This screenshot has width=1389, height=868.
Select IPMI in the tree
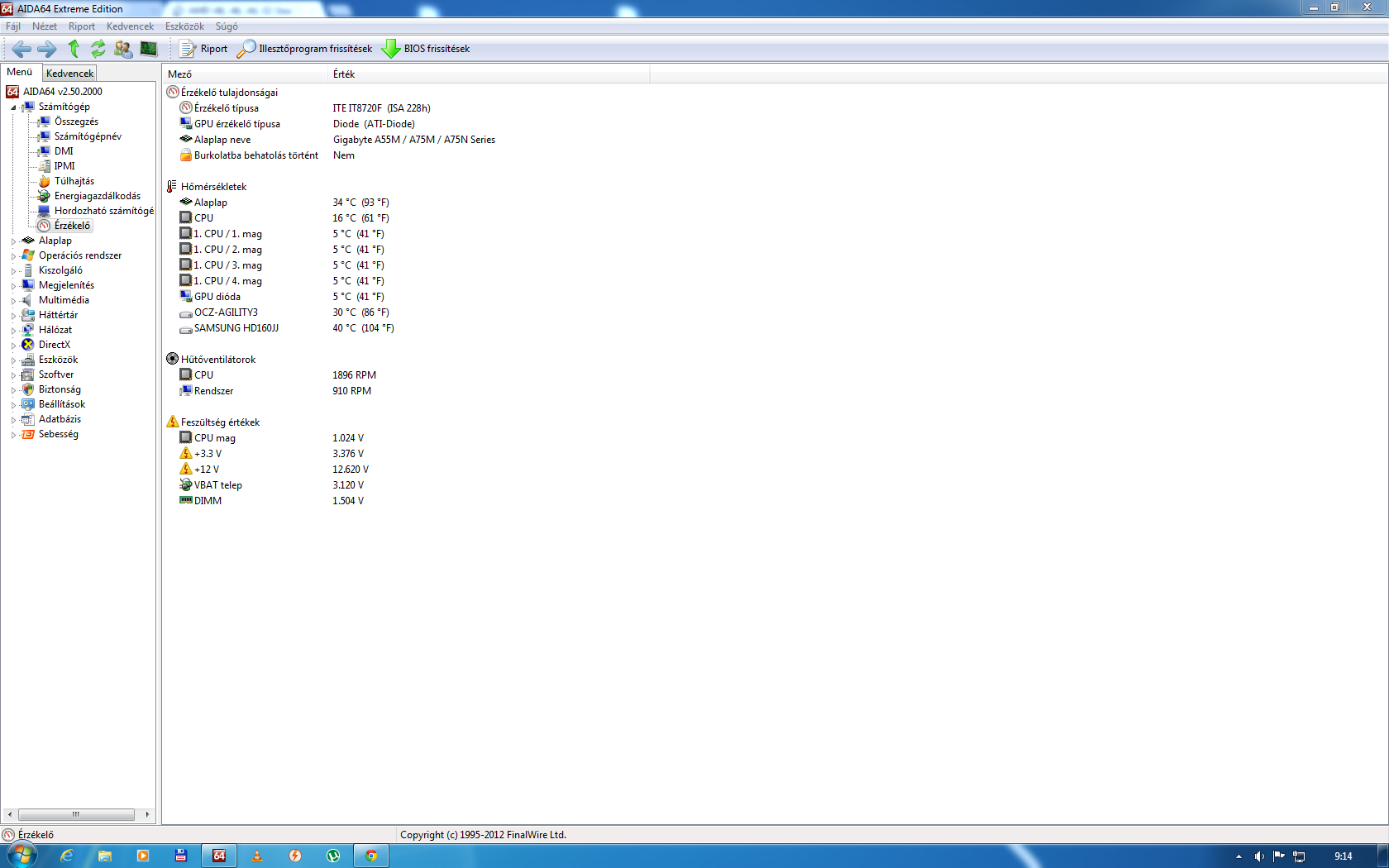(64, 166)
